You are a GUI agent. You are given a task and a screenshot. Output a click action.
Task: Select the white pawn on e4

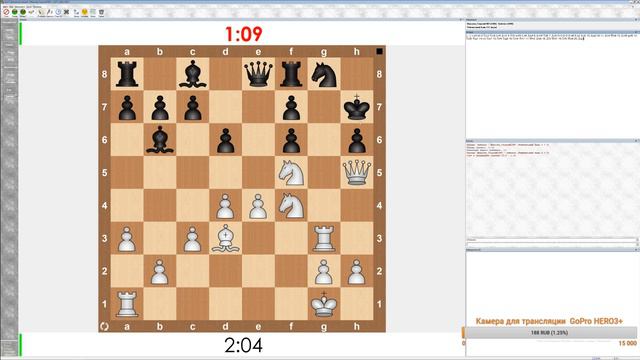pos(258,205)
